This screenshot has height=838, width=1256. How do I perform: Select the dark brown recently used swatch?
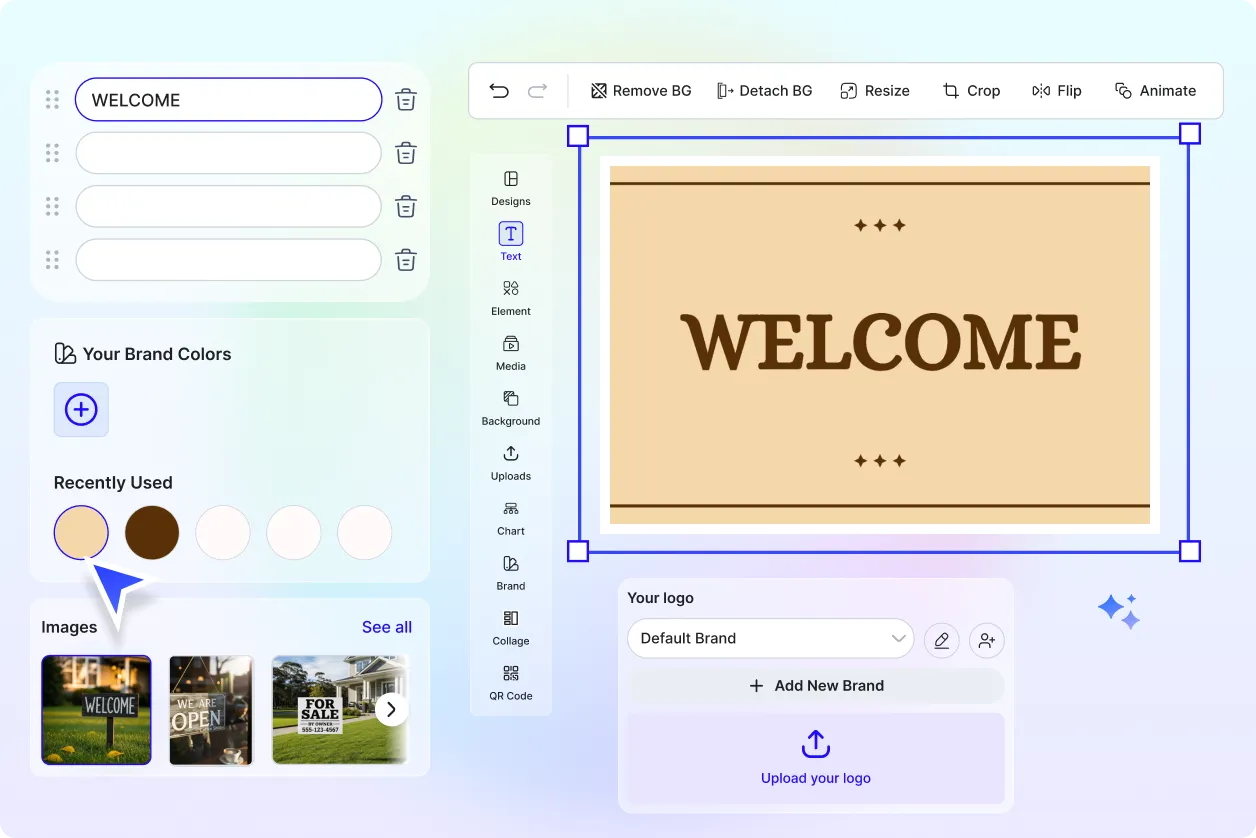(x=152, y=532)
